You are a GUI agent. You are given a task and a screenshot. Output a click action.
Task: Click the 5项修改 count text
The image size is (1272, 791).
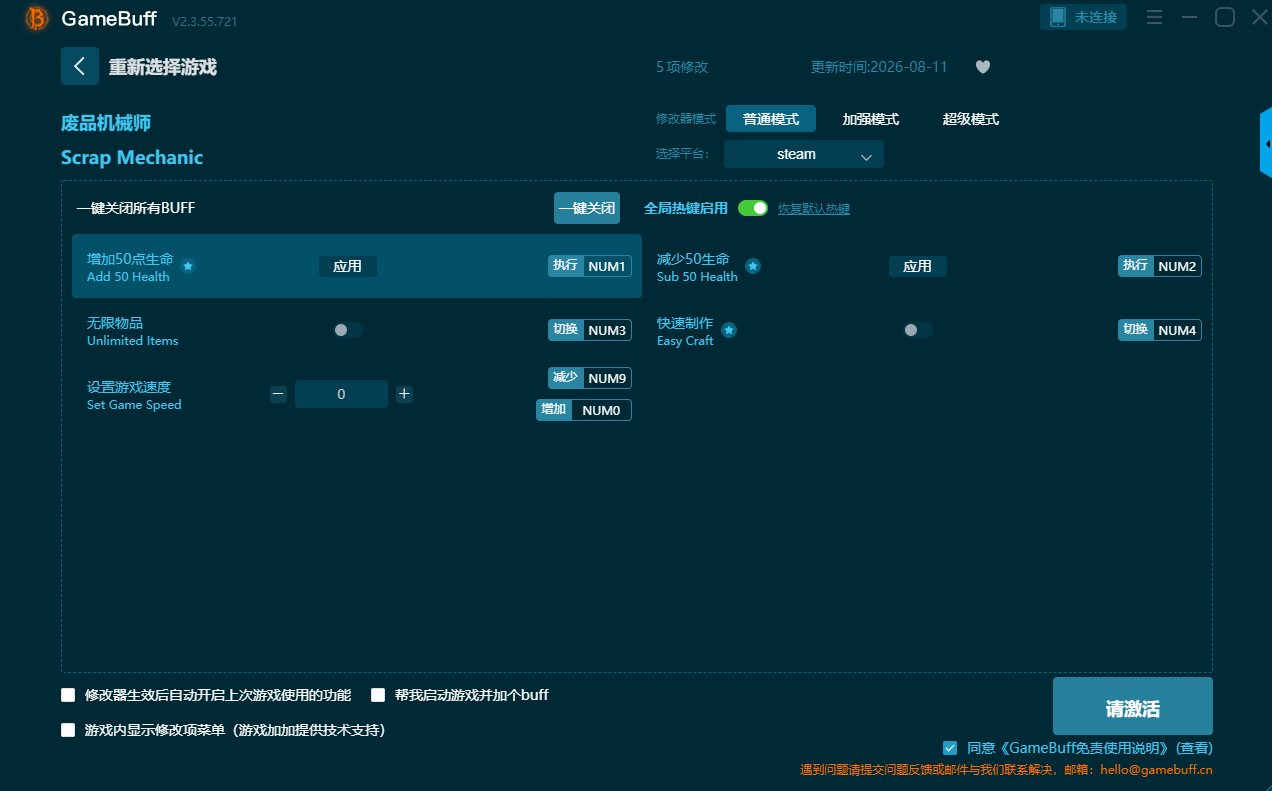coord(682,67)
